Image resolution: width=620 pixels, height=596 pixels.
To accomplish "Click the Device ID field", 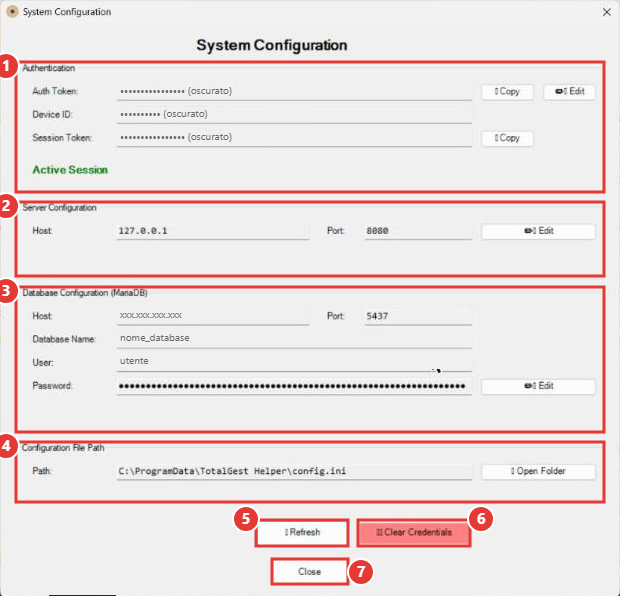I will pyautogui.click(x=294, y=115).
